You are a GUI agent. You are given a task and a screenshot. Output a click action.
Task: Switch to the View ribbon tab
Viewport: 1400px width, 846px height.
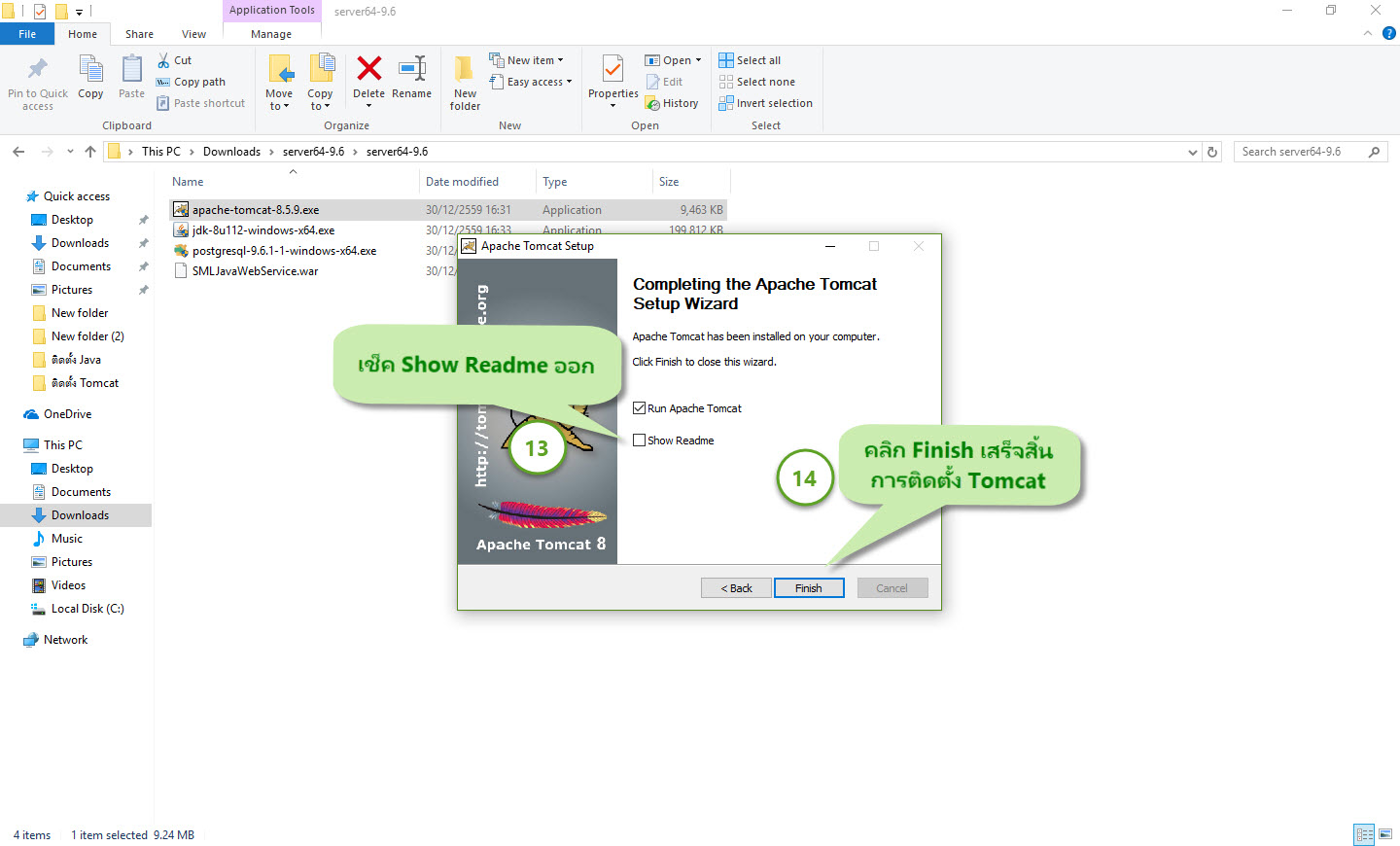(x=193, y=34)
